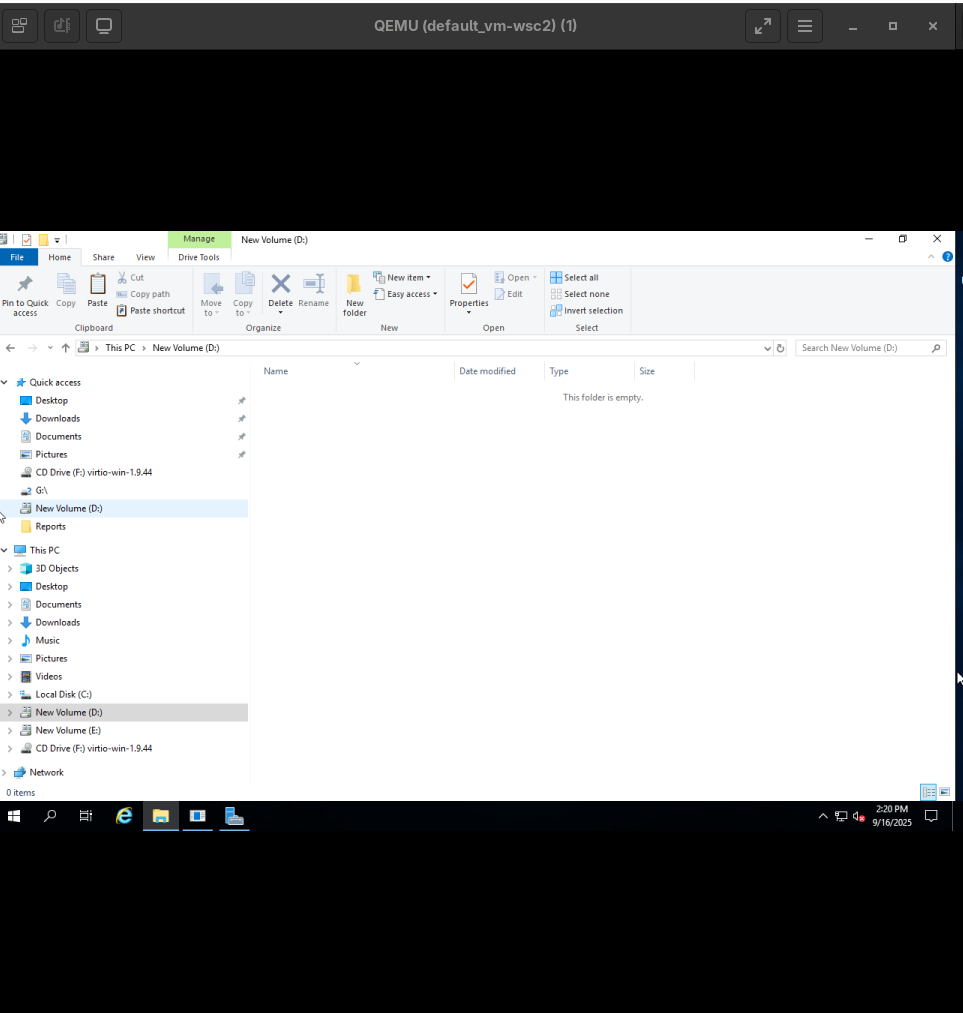The height and width of the screenshot is (1013, 963).
Task: Open the Properties checkmark icon
Action: point(469,284)
